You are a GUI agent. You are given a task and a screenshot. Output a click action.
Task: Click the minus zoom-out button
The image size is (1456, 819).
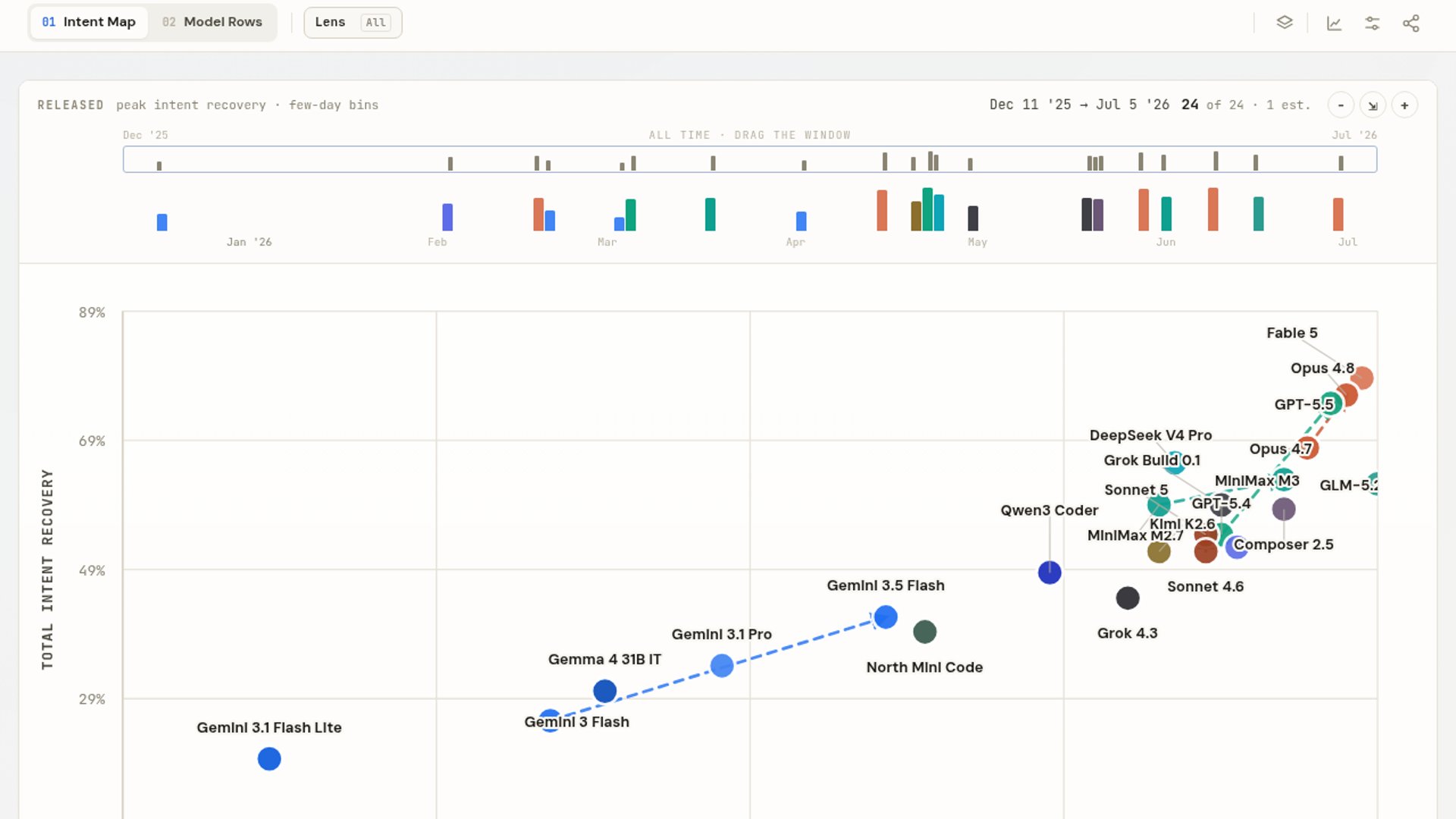(1341, 105)
